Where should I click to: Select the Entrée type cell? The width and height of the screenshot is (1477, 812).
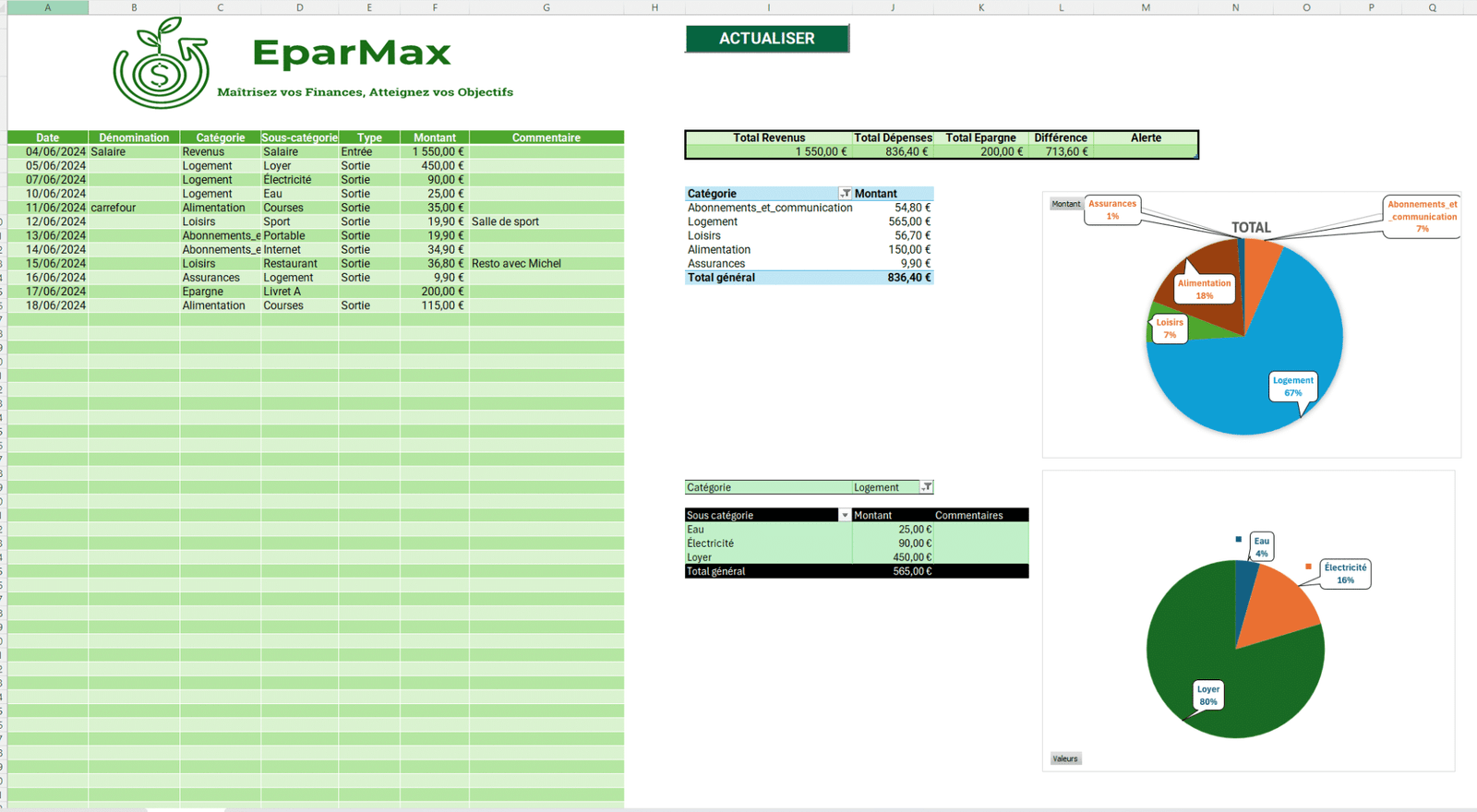coord(369,152)
